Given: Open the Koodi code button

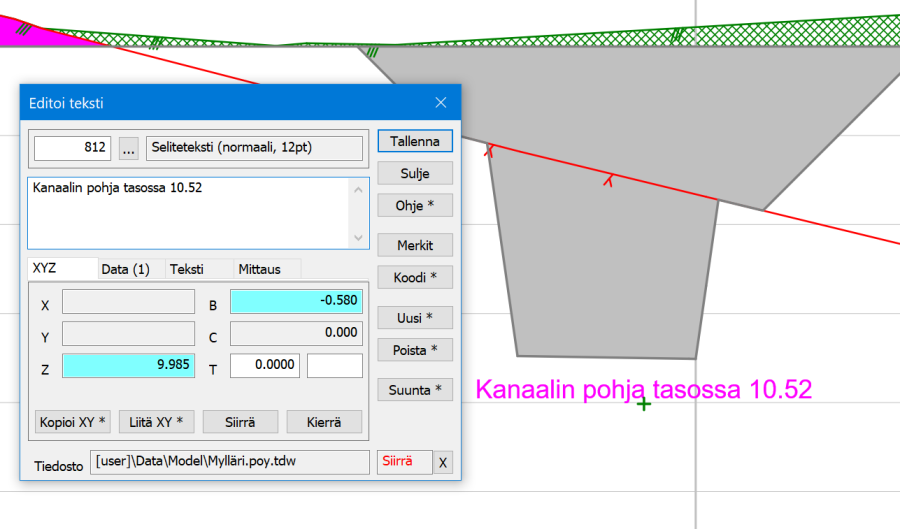Looking at the screenshot, I should 415,276.
